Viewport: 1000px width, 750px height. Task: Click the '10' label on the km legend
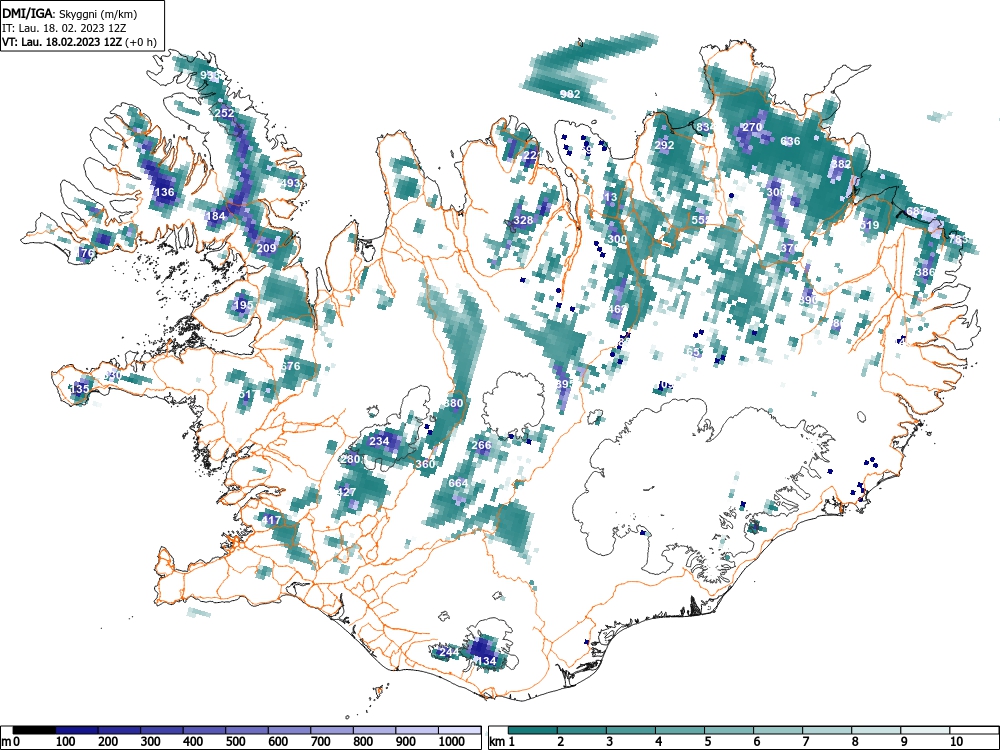pos(956,742)
